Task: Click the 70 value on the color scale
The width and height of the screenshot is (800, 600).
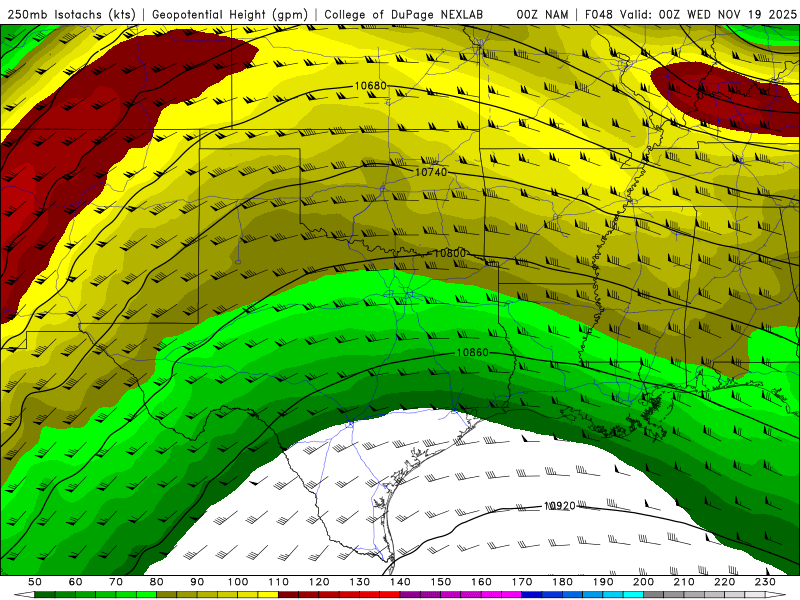Action: pos(116,582)
